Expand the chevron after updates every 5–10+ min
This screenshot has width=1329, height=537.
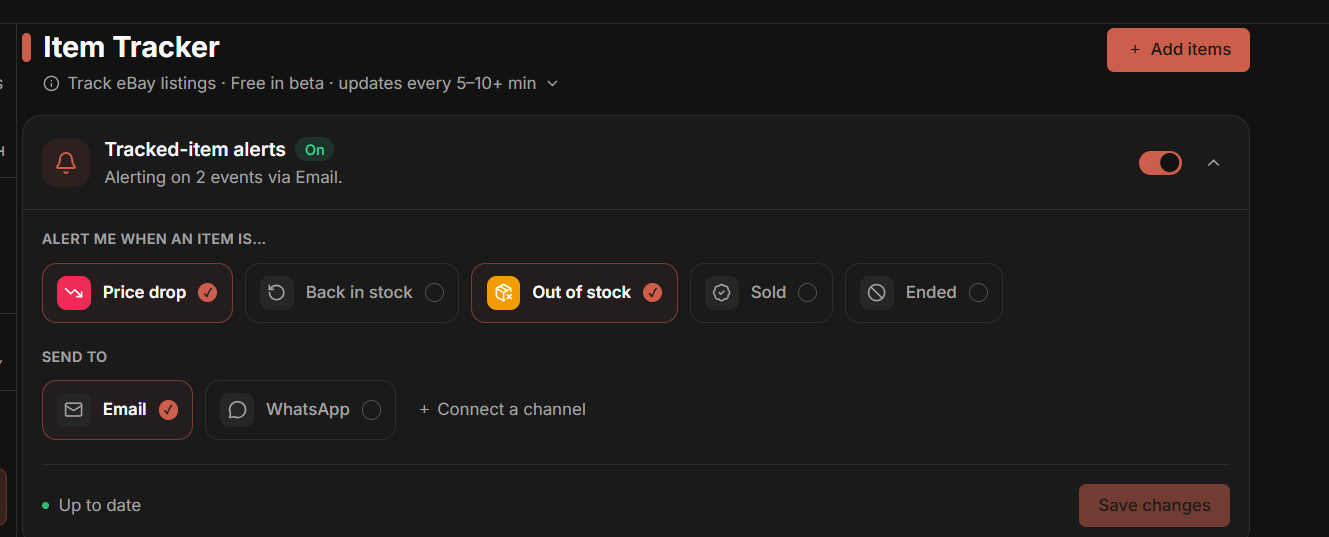pos(552,84)
